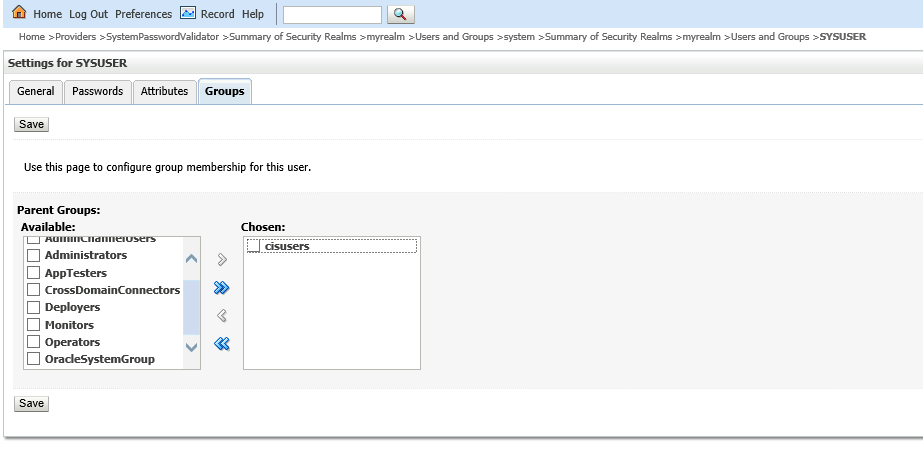Click the bottom Save button
This screenshot has height=471, width=923.
point(31,403)
